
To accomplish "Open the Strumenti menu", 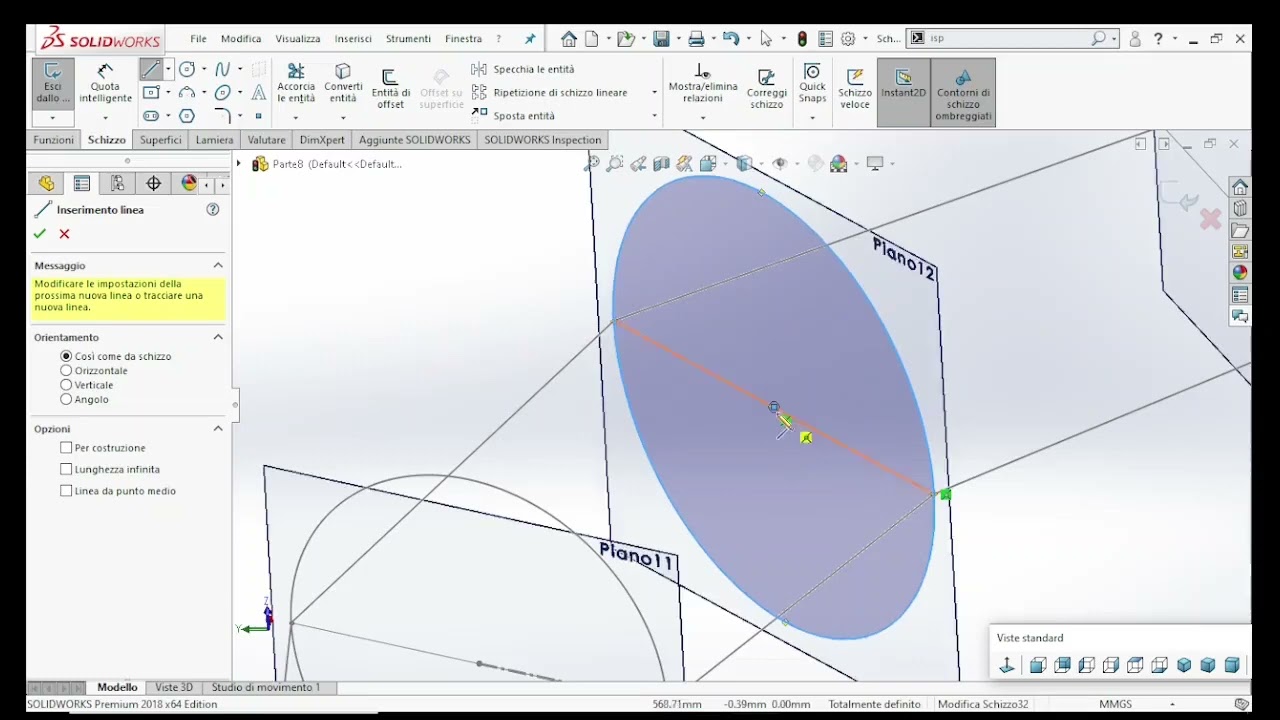I will pos(408,39).
